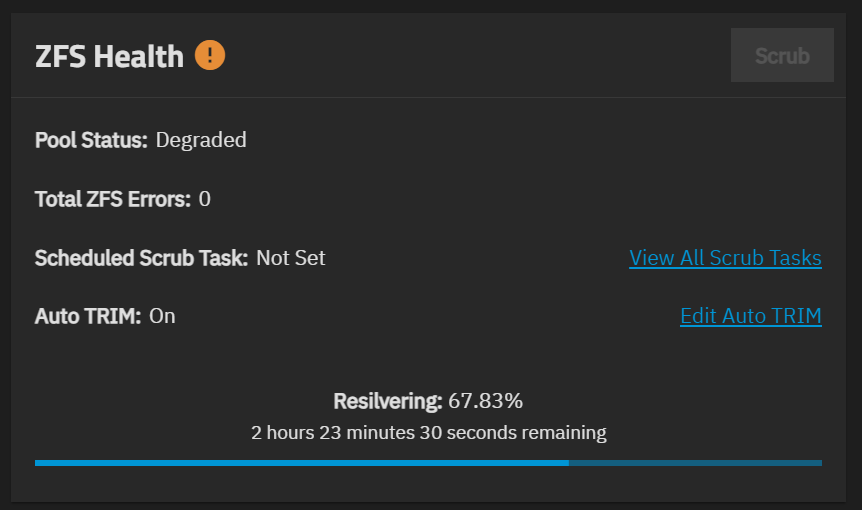Screen dimensions: 862x510
Task: Click the zero errors count value
Action: [205, 199]
